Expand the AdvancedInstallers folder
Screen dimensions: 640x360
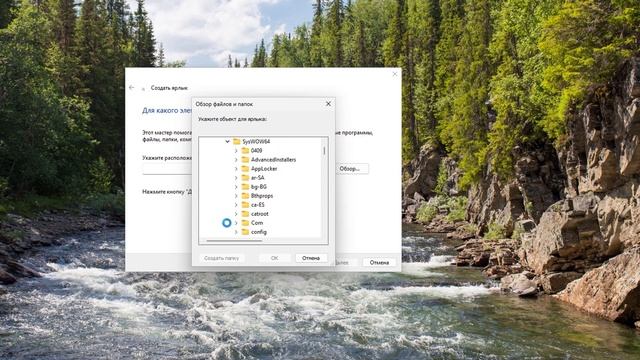click(236, 160)
